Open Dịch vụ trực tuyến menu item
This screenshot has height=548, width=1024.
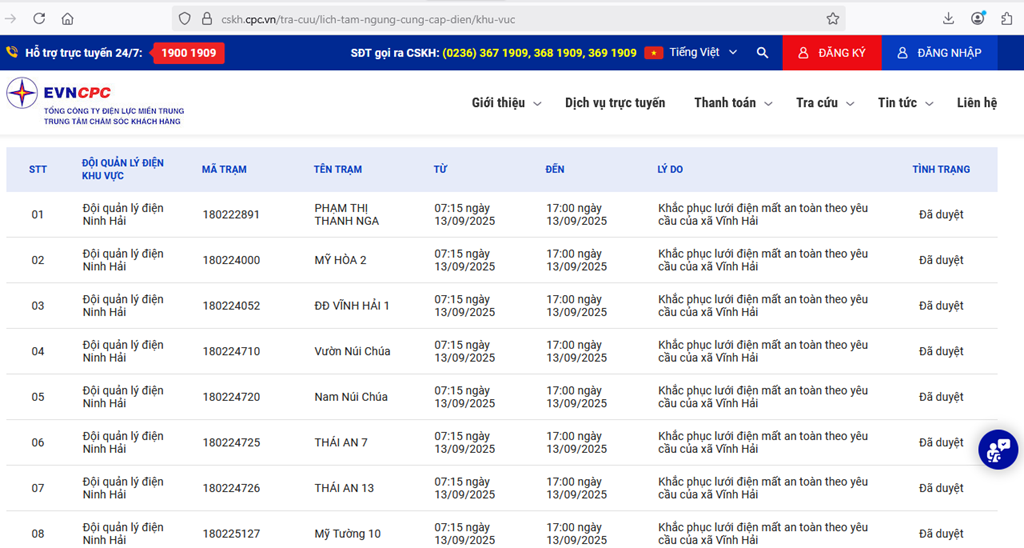[615, 103]
